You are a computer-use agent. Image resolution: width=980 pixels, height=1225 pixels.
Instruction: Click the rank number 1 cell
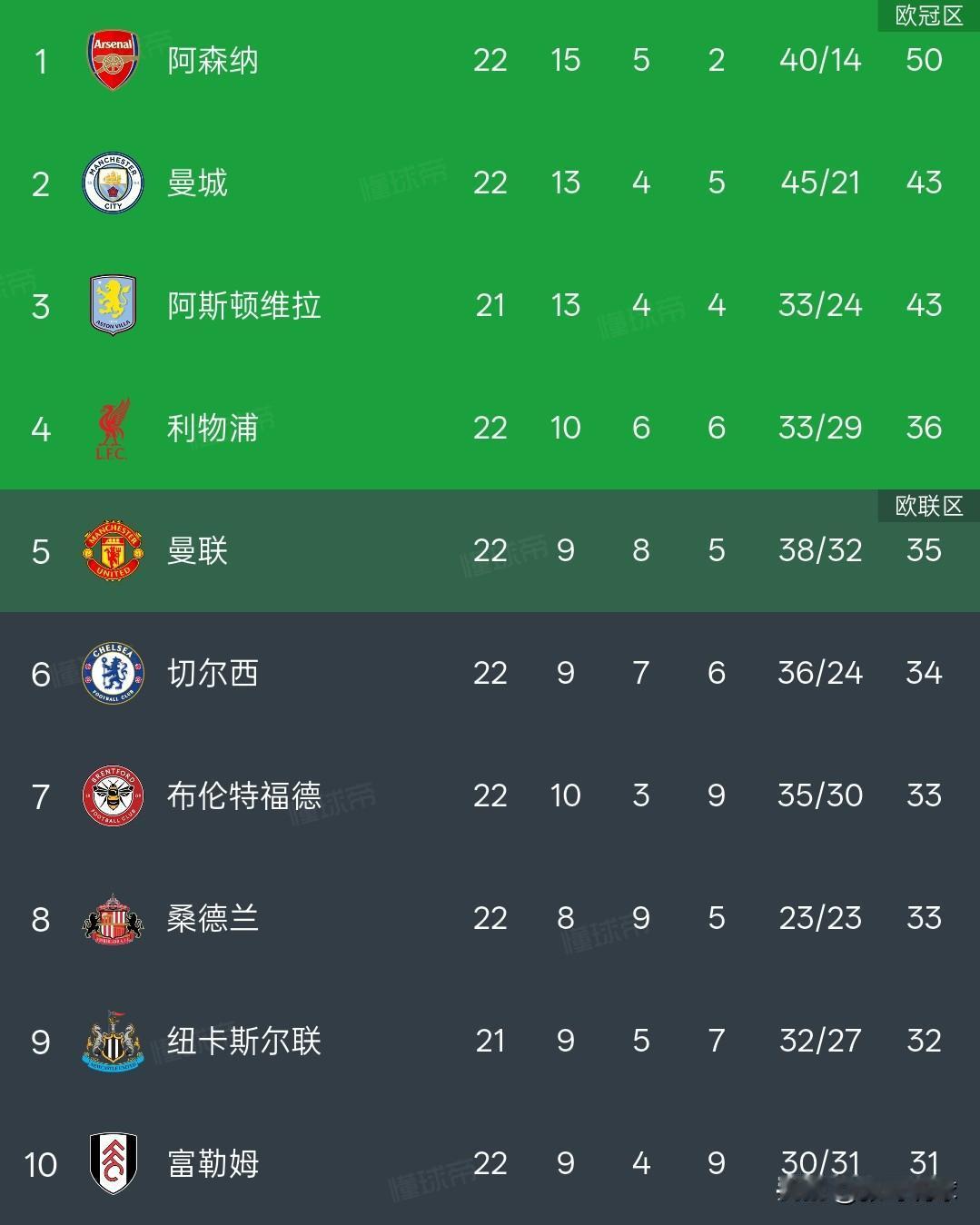(41, 60)
